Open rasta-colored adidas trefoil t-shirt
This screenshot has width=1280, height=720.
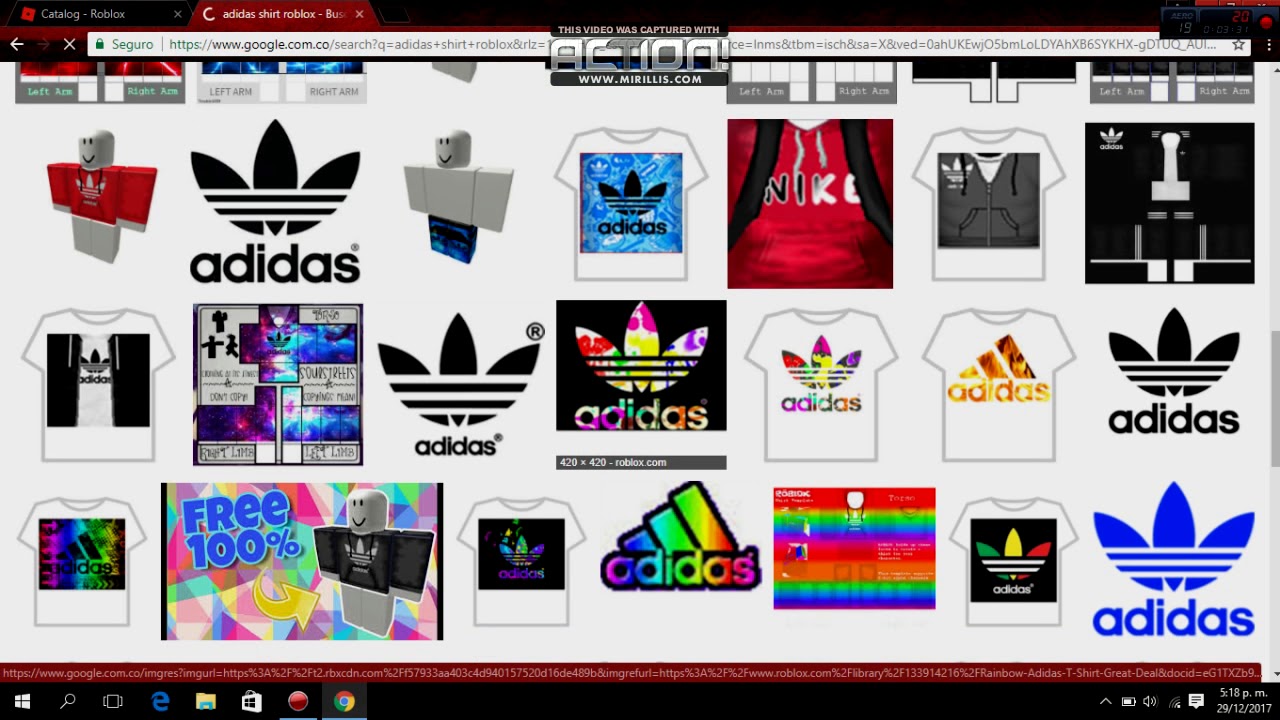point(1013,561)
